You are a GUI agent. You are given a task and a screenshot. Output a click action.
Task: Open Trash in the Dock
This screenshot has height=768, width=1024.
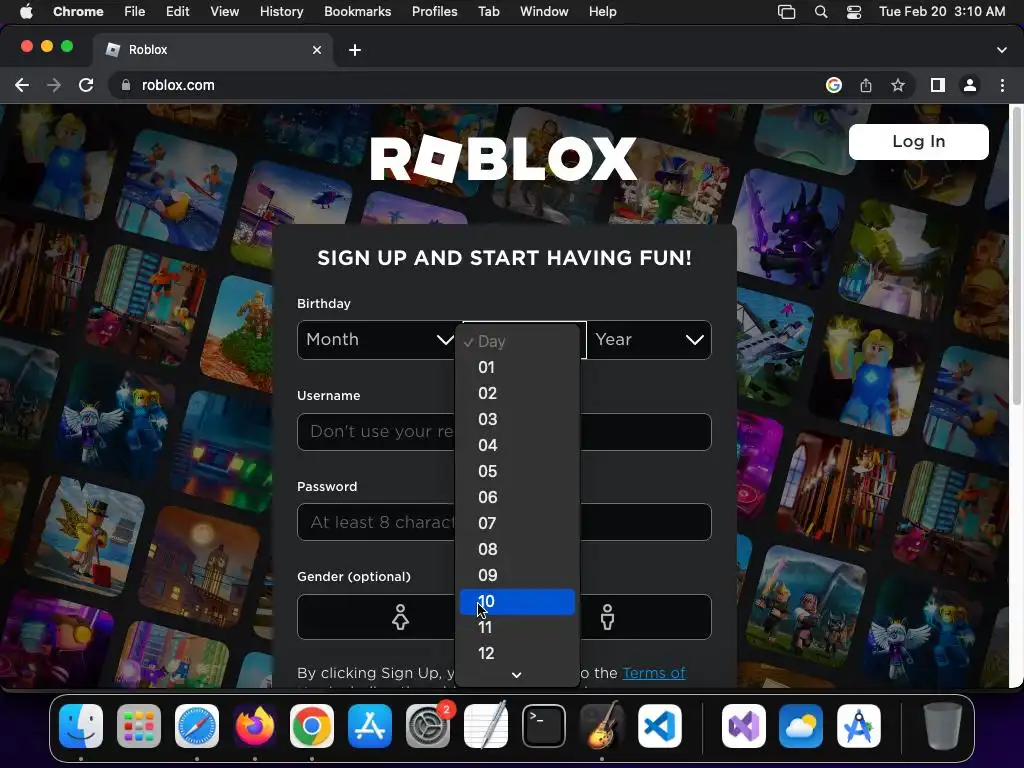point(942,726)
